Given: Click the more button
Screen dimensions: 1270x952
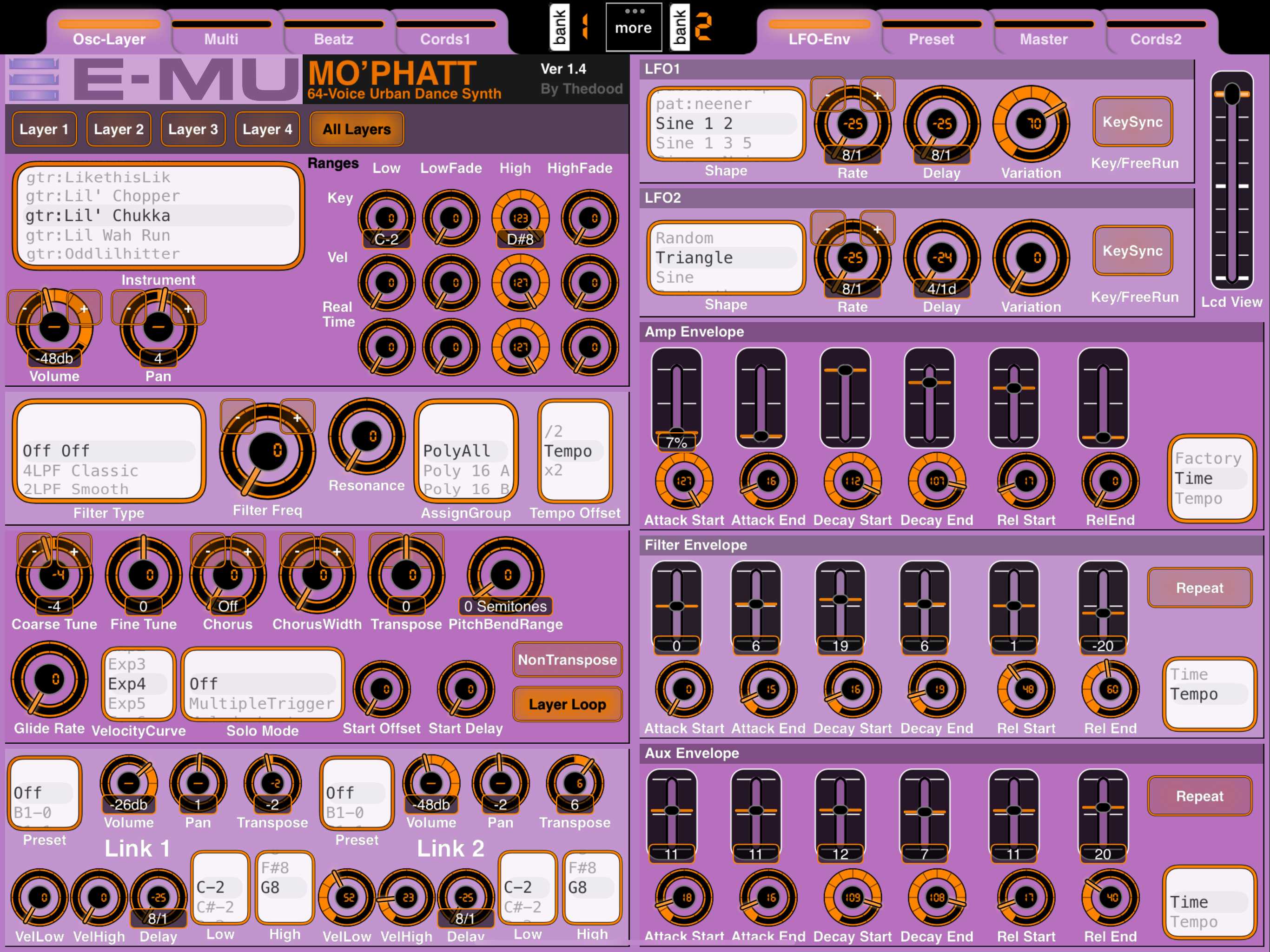Looking at the screenshot, I should pos(633,26).
